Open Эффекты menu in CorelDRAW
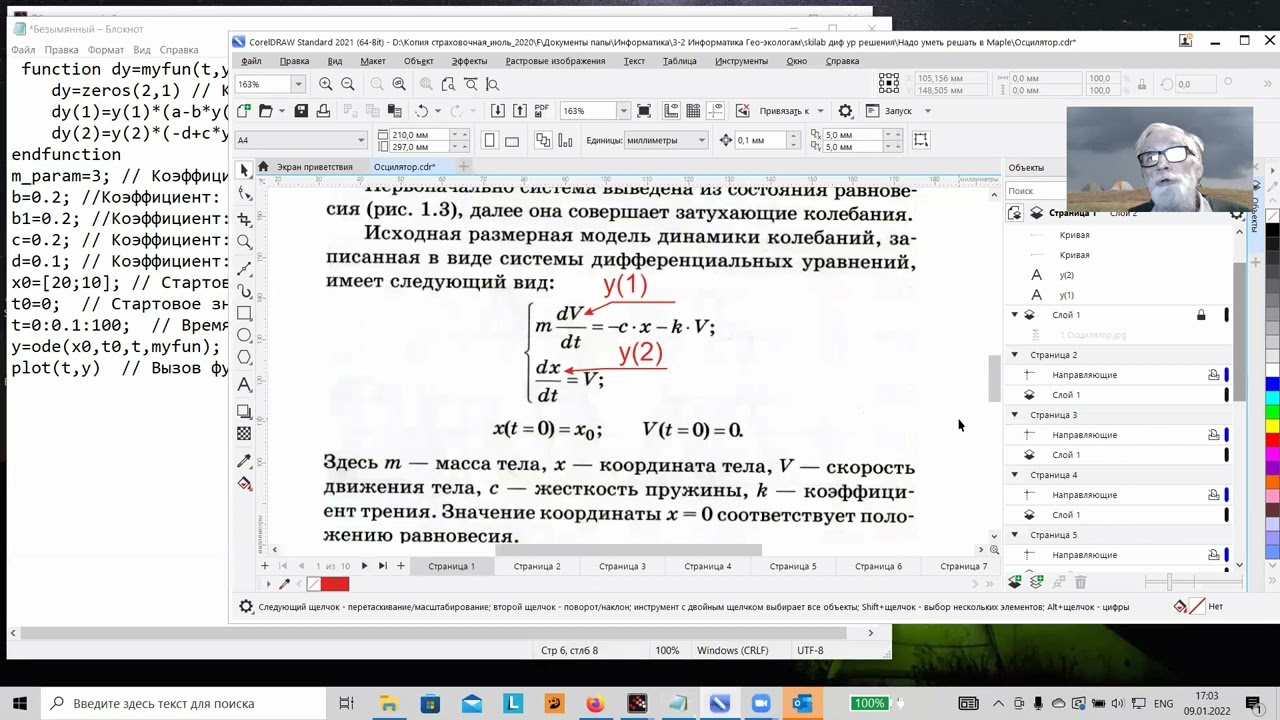The image size is (1280, 720). 469,61
